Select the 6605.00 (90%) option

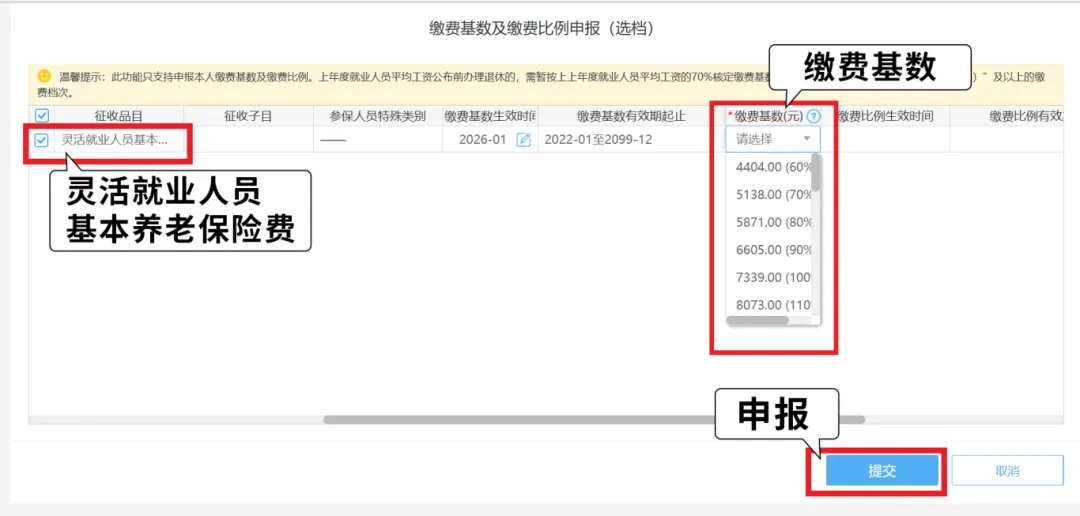(x=774, y=250)
